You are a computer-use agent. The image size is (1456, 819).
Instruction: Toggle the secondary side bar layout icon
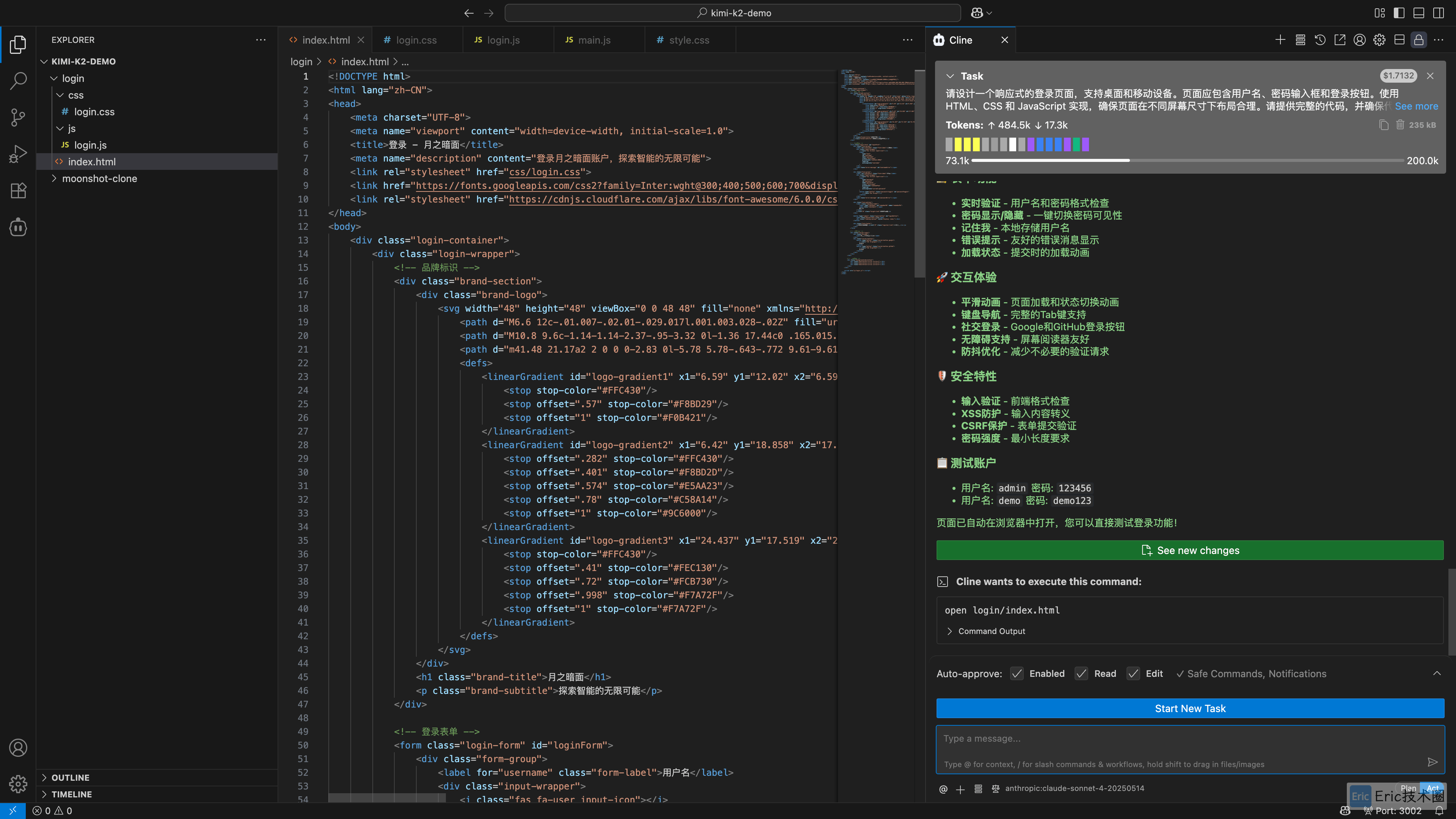click(x=1439, y=13)
